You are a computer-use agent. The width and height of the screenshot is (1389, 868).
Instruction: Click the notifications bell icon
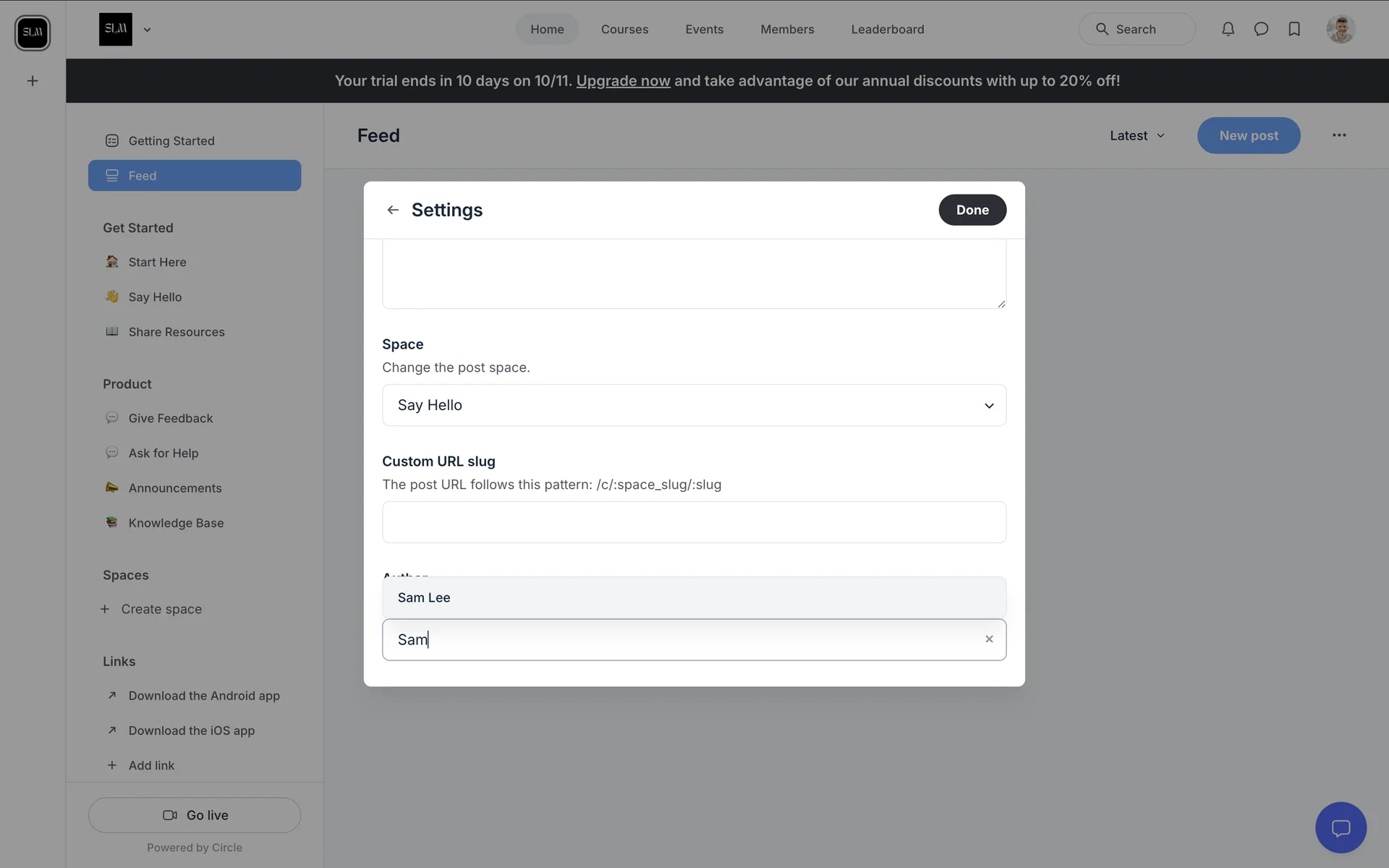click(x=1228, y=29)
